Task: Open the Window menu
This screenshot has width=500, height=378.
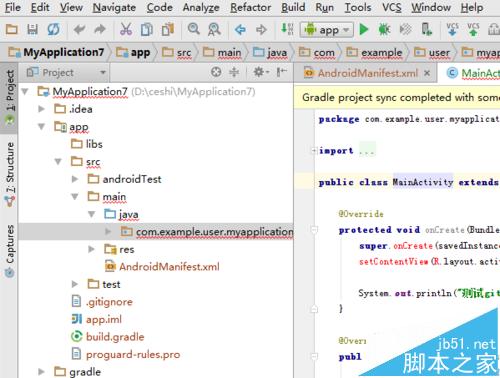Action: (x=431, y=7)
